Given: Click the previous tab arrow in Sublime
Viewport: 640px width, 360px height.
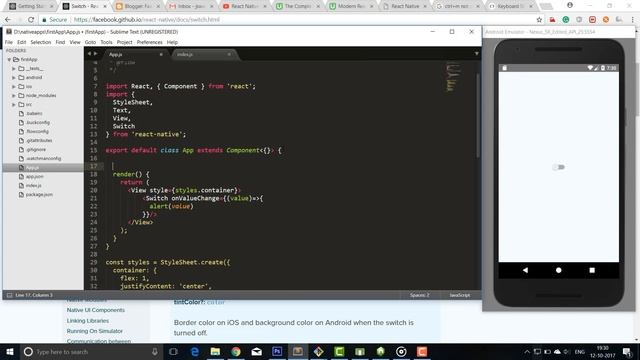Looking at the screenshot, I should tap(89, 54).
